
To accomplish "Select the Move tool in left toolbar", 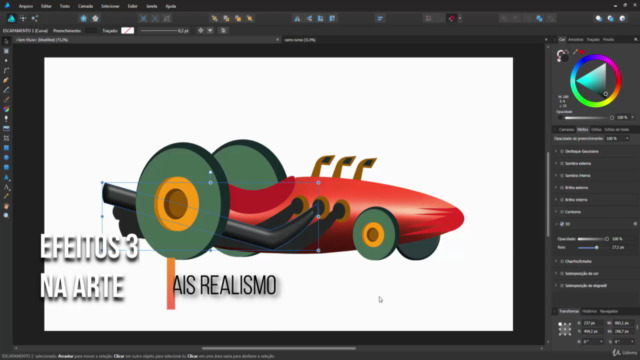I will (x=6, y=41).
